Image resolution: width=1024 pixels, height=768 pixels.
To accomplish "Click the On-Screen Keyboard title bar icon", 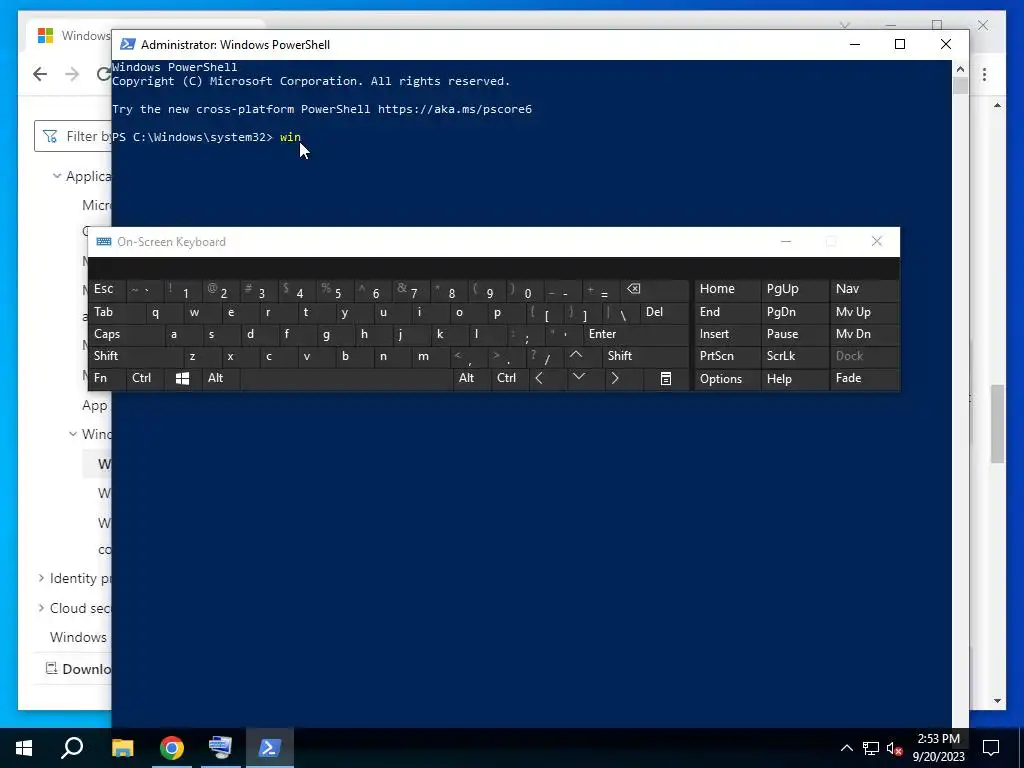I will [103, 242].
